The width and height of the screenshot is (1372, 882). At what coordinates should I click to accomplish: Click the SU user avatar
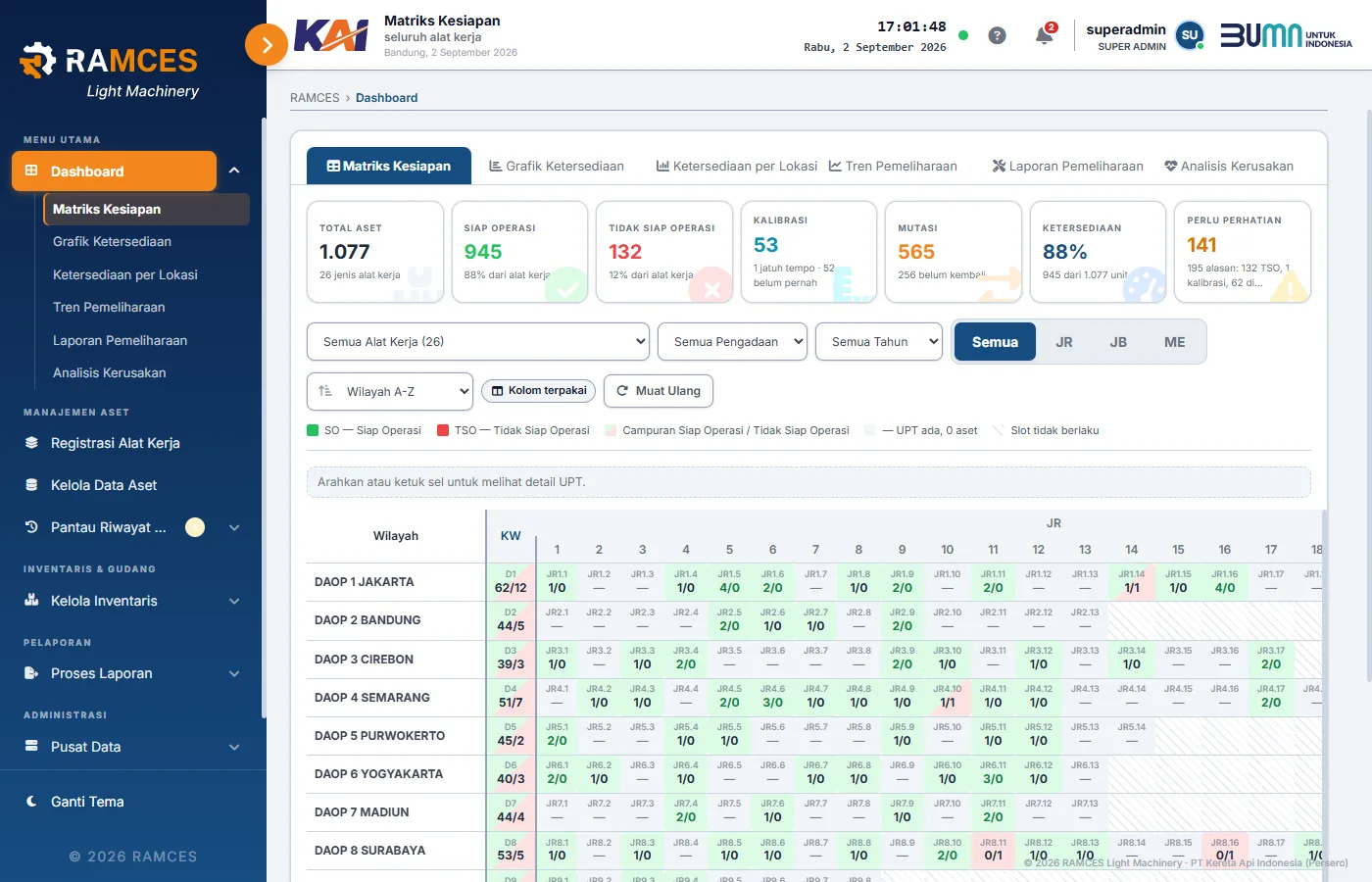pyautogui.click(x=1190, y=35)
